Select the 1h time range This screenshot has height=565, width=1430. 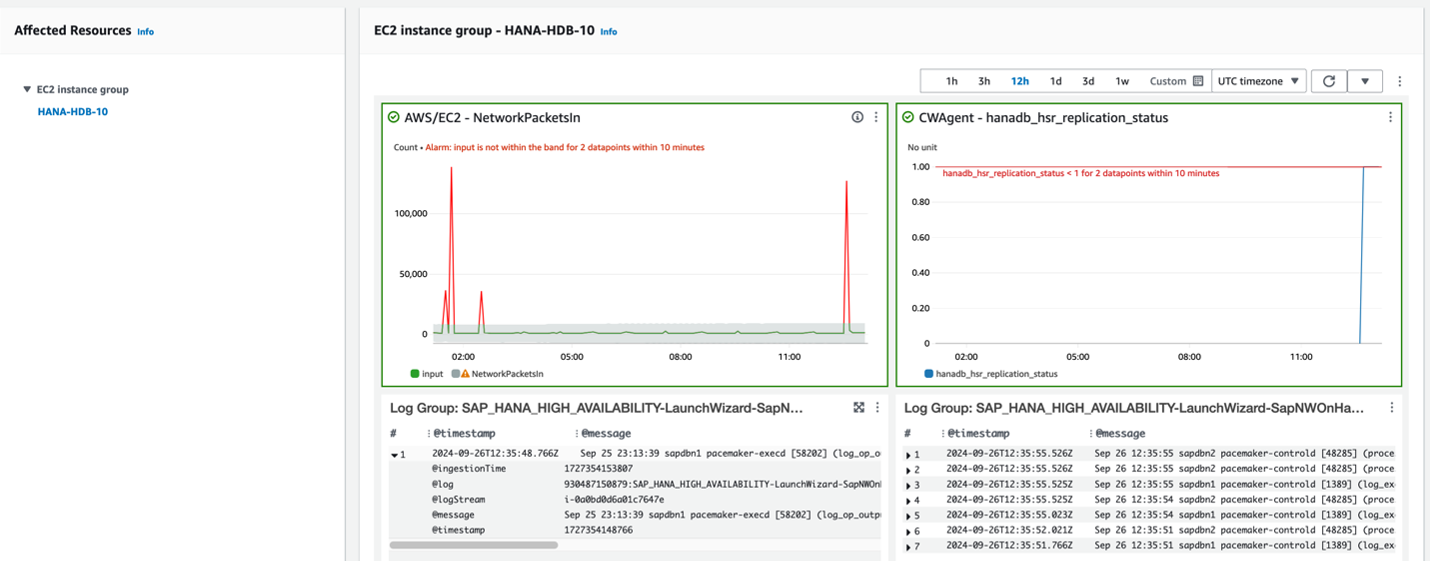tap(952, 81)
